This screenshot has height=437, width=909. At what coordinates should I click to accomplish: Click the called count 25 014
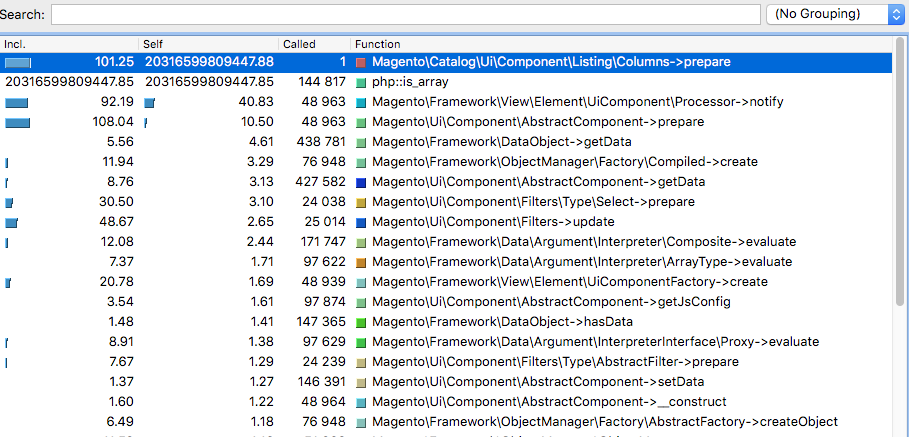(324, 222)
